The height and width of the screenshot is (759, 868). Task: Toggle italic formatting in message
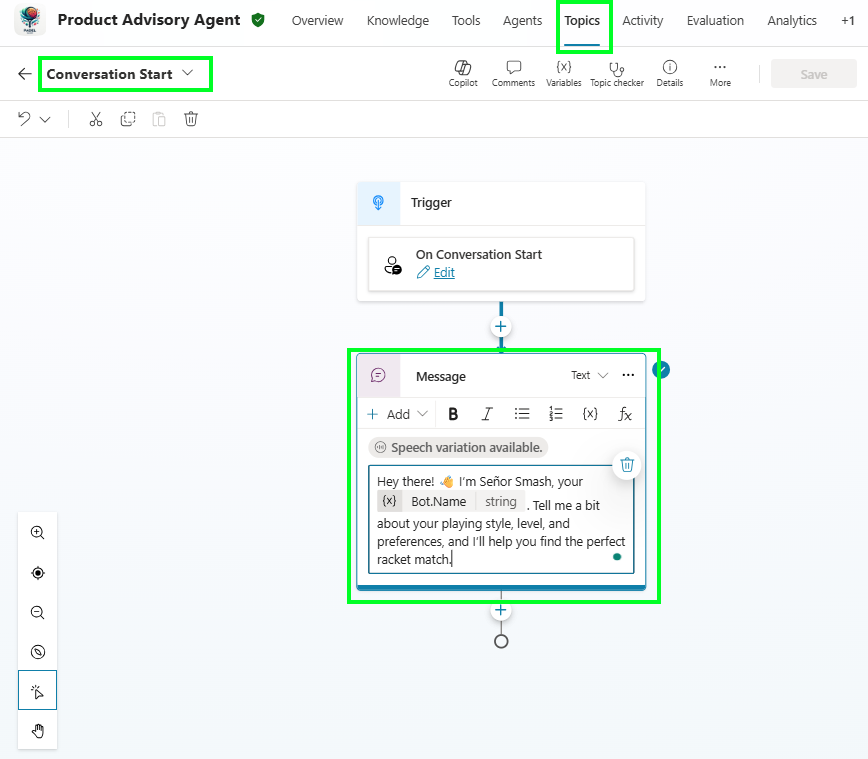pyautogui.click(x=487, y=414)
